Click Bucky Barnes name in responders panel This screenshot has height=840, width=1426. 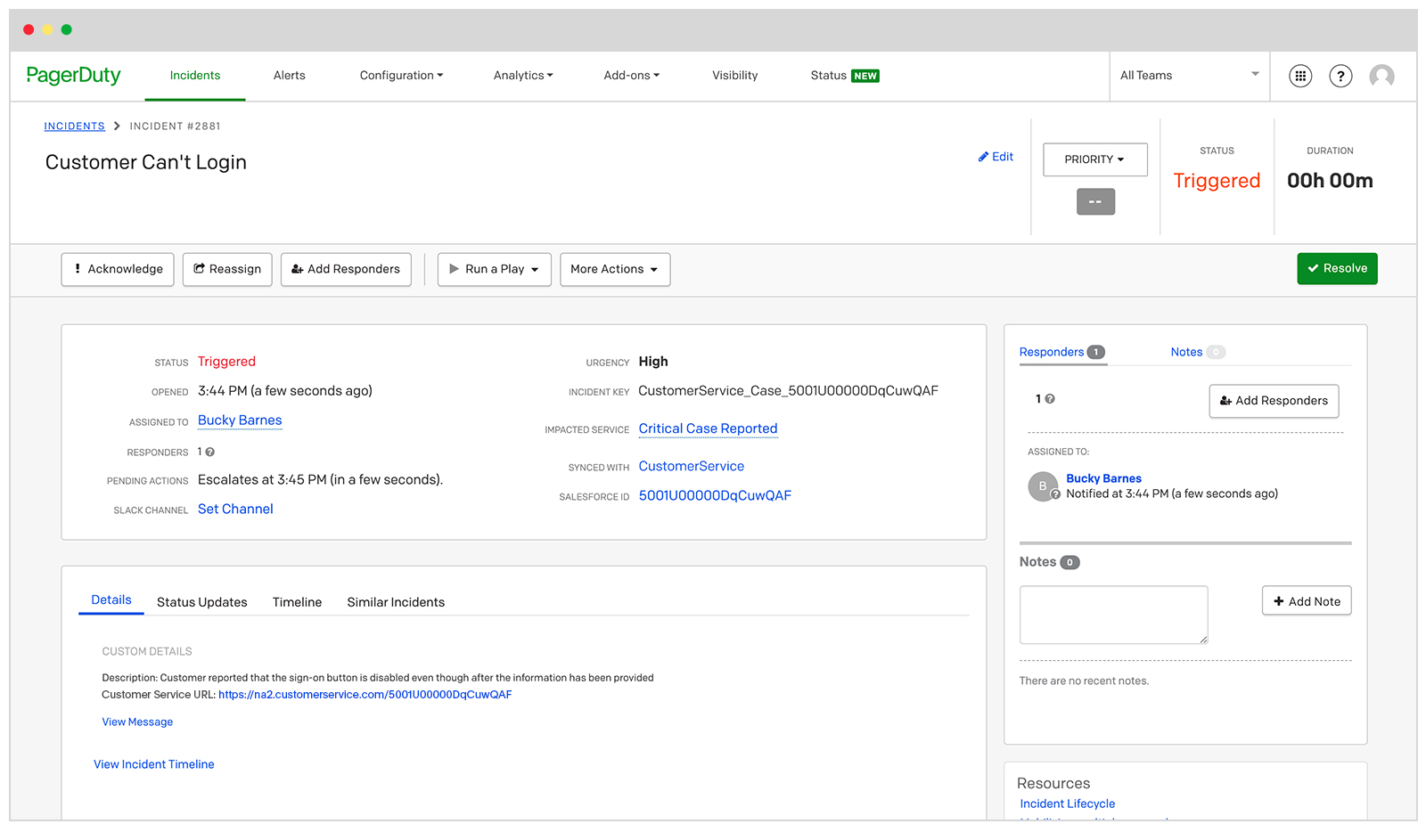pos(1103,478)
